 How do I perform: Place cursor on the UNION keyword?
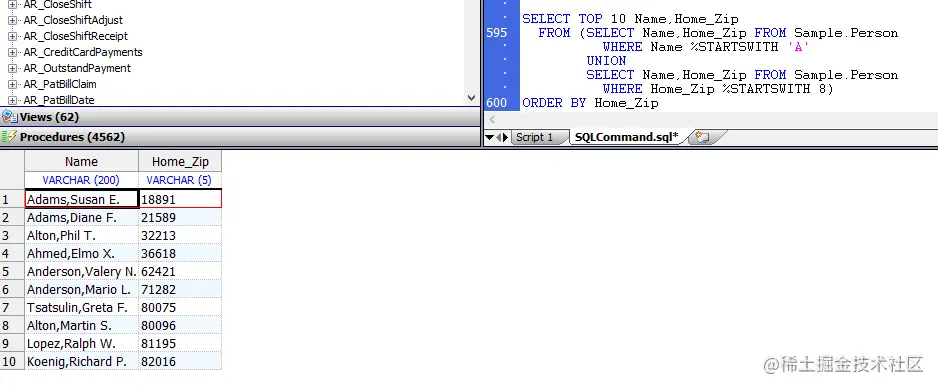click(x=607, y=61)
